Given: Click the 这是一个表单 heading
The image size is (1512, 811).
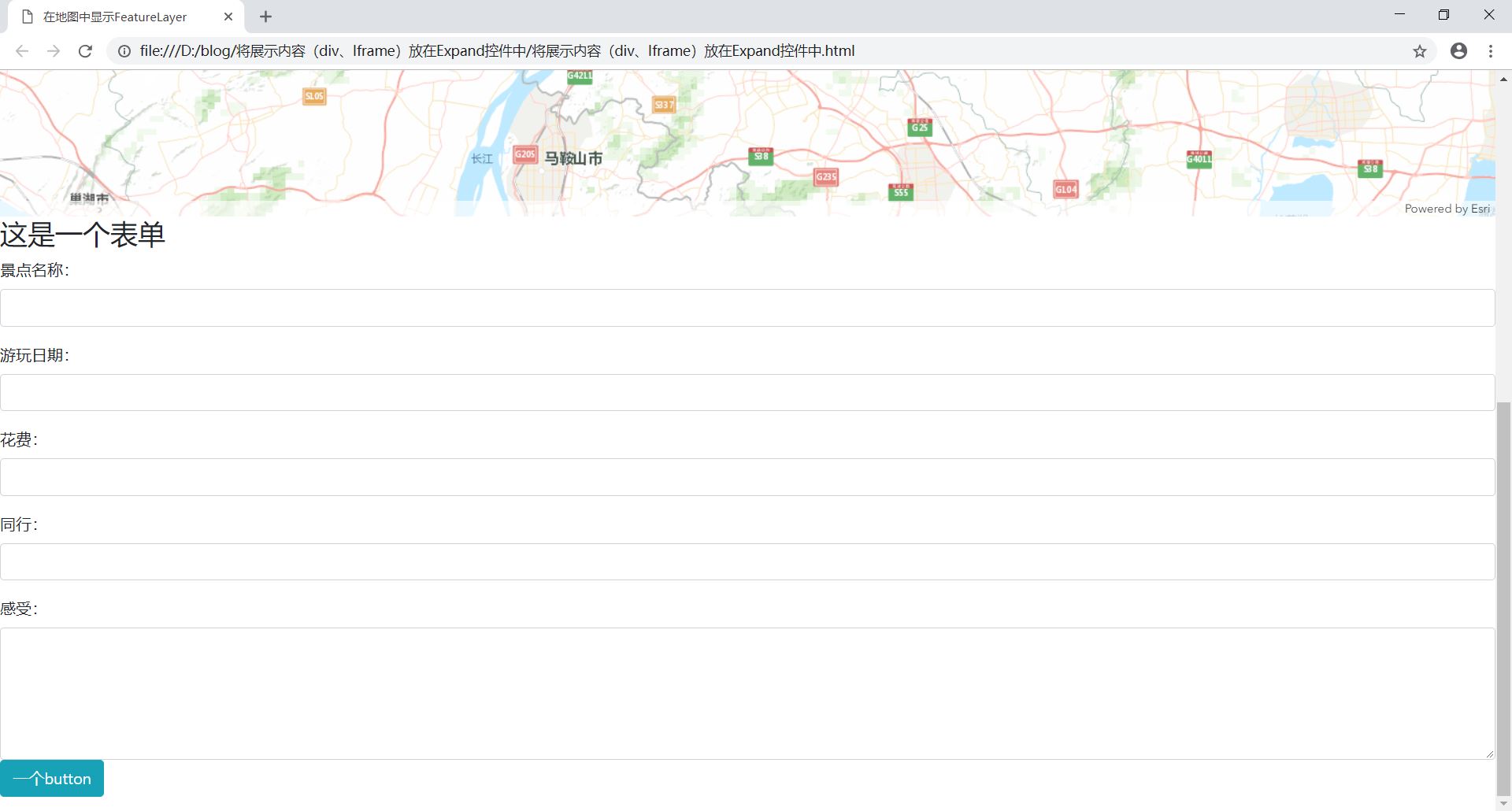Looking at the screenshot, I should tap(83, 235).
